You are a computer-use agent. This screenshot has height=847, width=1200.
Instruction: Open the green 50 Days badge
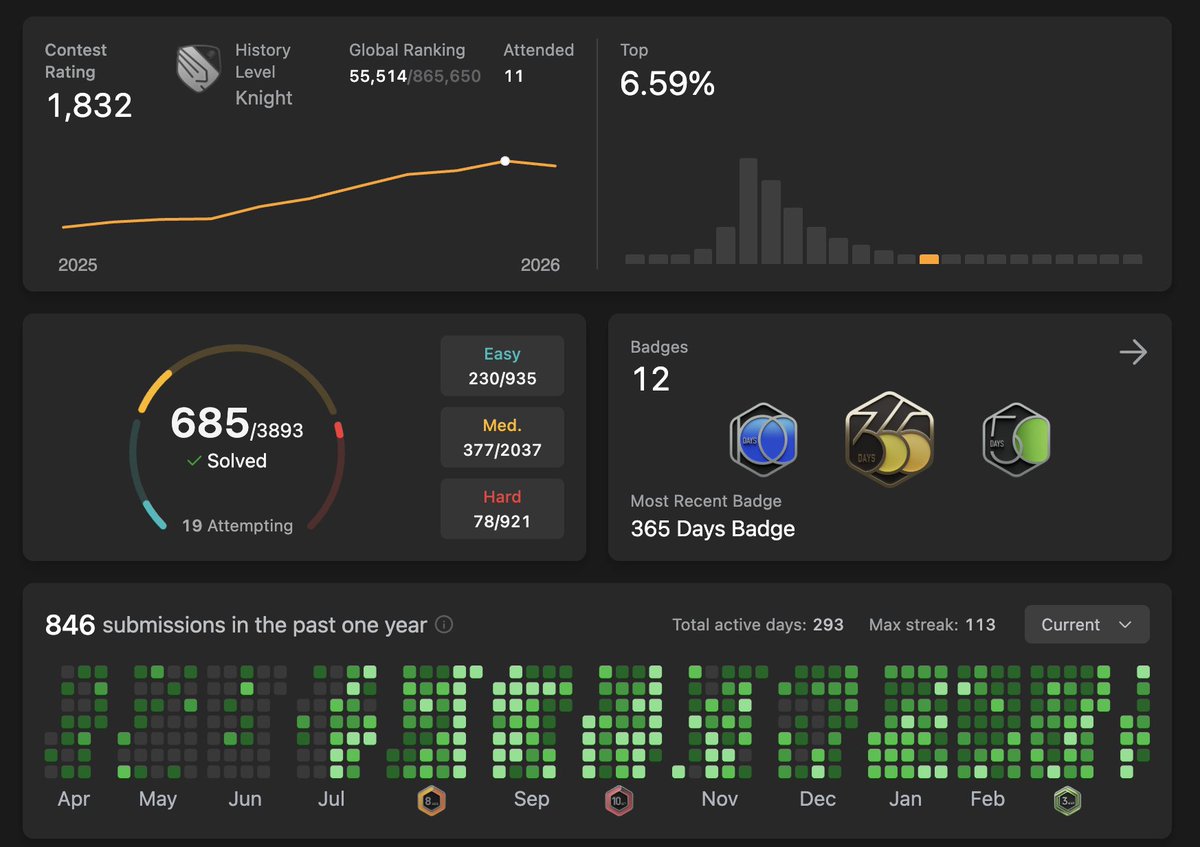(1016, 439)
